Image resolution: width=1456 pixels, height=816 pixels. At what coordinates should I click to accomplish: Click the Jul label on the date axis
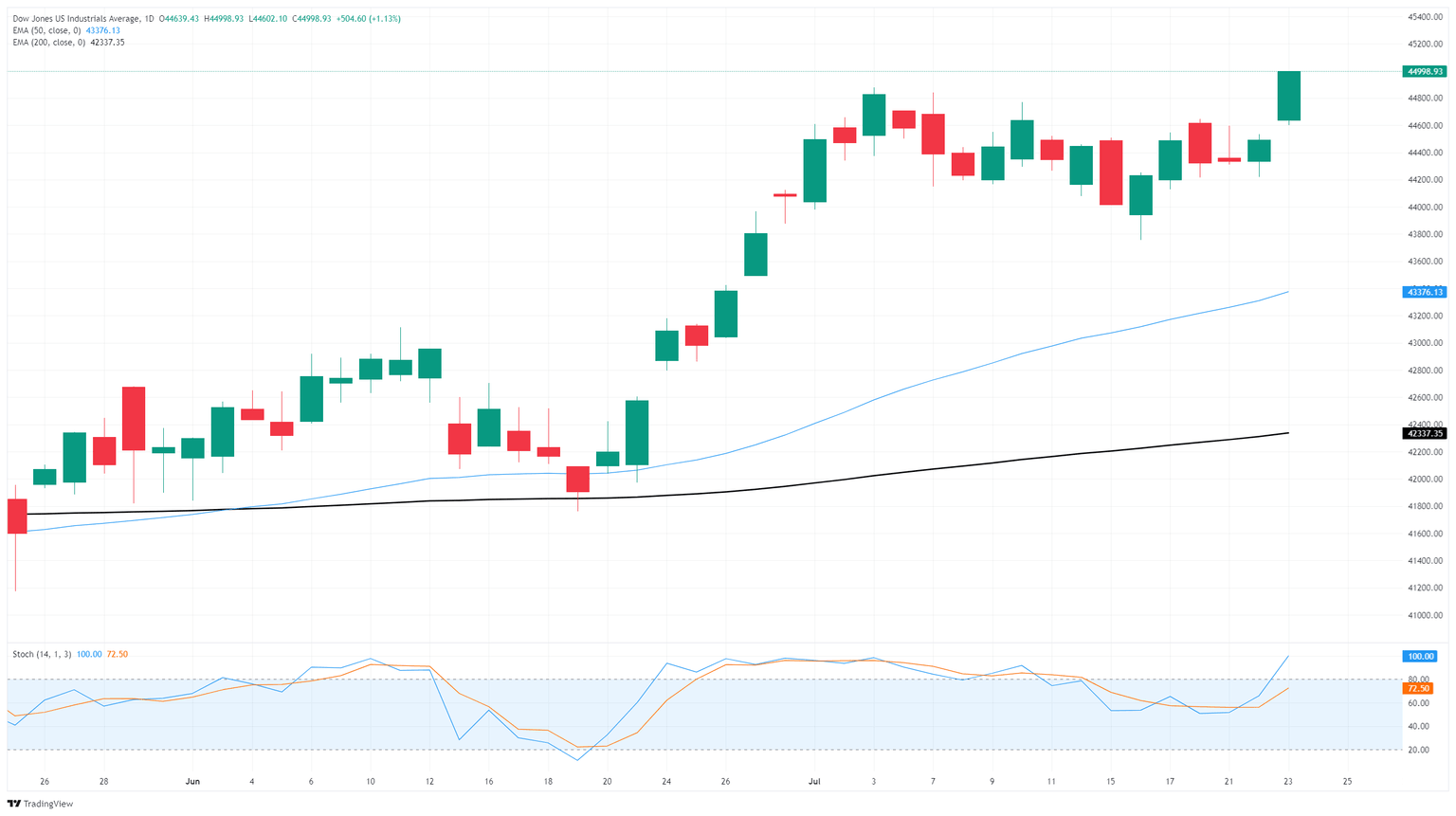[813, 782]
